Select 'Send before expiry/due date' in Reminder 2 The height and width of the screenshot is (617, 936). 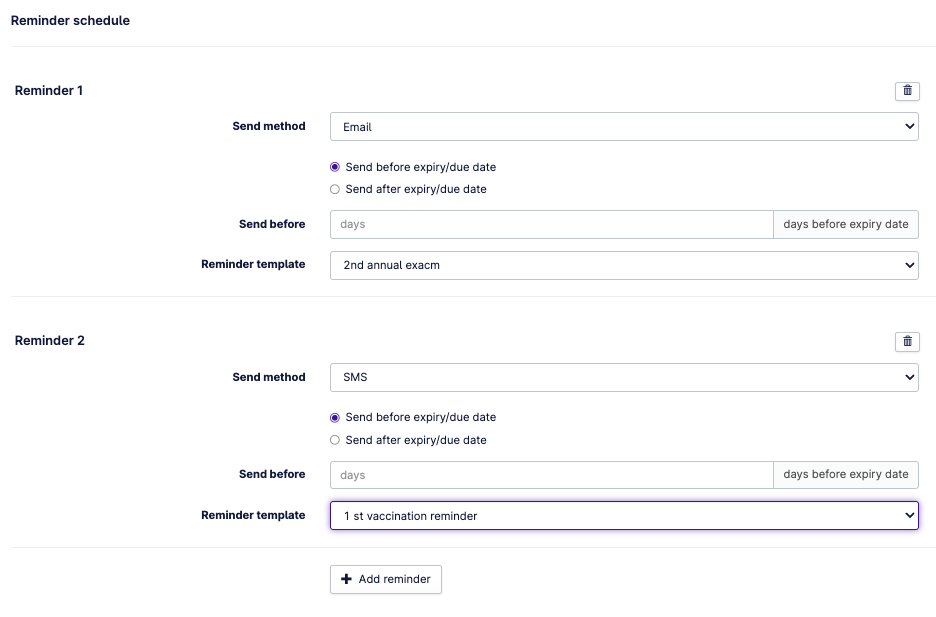335,417
